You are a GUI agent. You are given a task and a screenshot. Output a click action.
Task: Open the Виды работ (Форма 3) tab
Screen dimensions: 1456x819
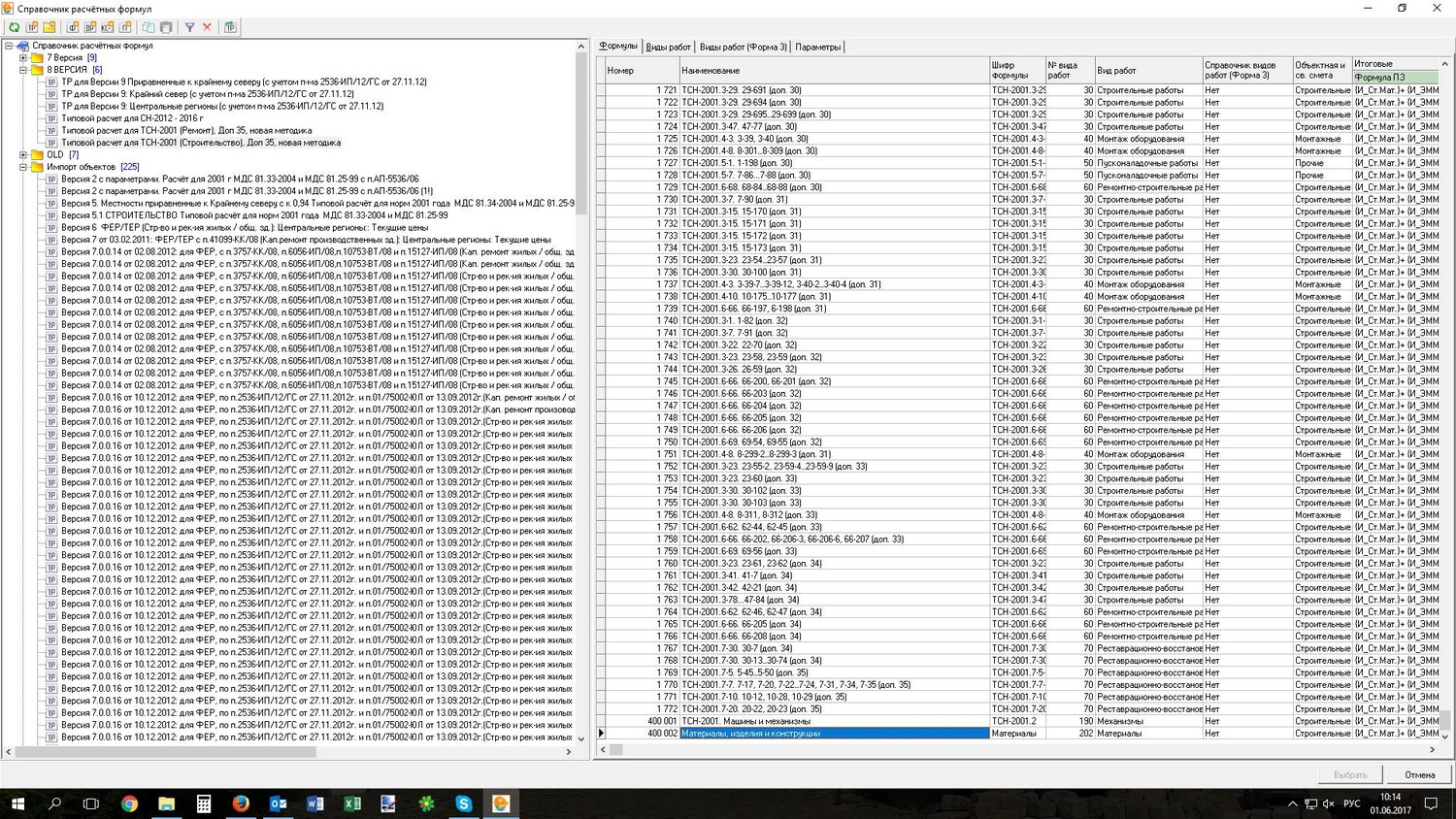tap(743, 47)
